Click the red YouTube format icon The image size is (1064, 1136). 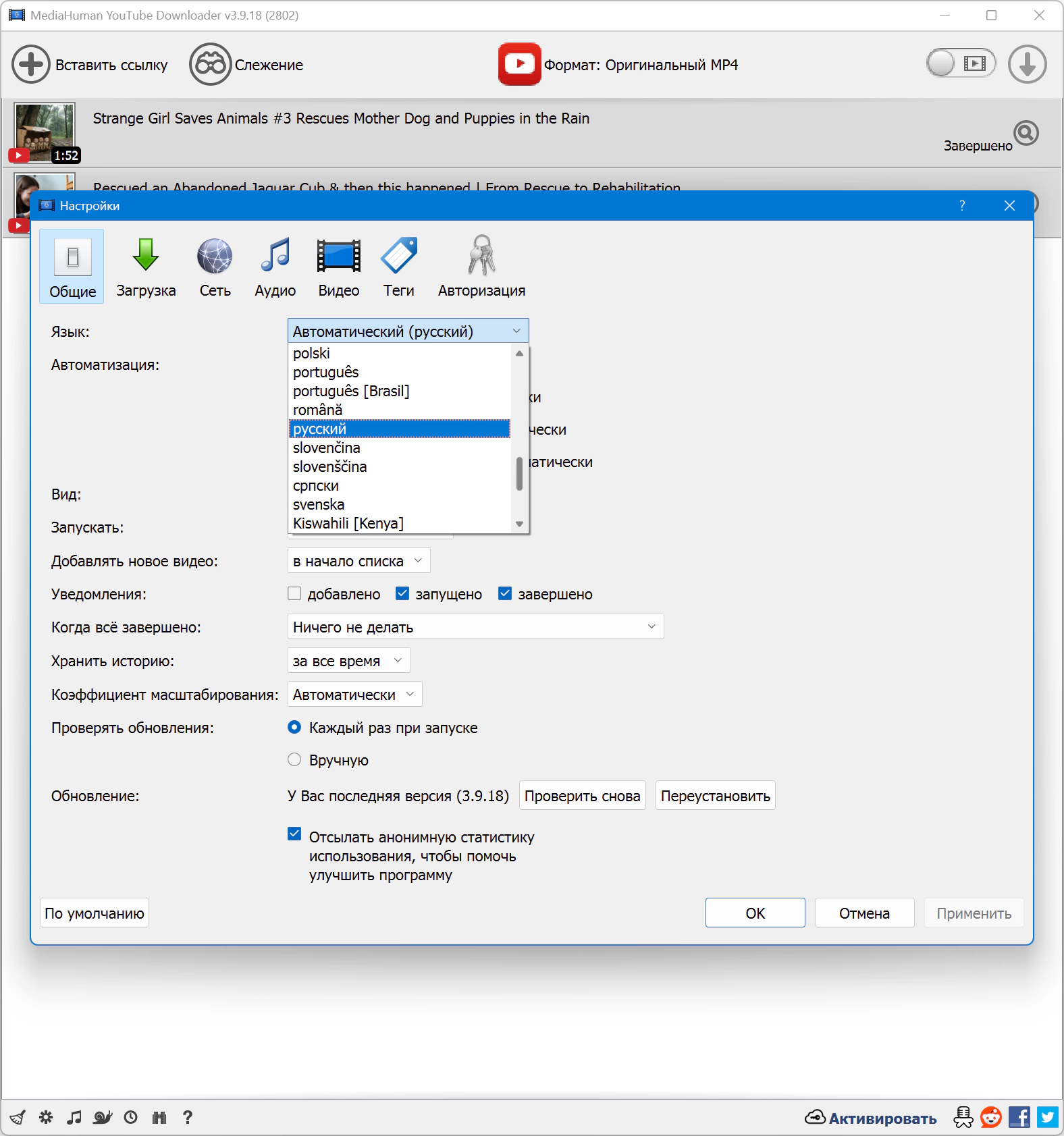(x=519, y=64)
